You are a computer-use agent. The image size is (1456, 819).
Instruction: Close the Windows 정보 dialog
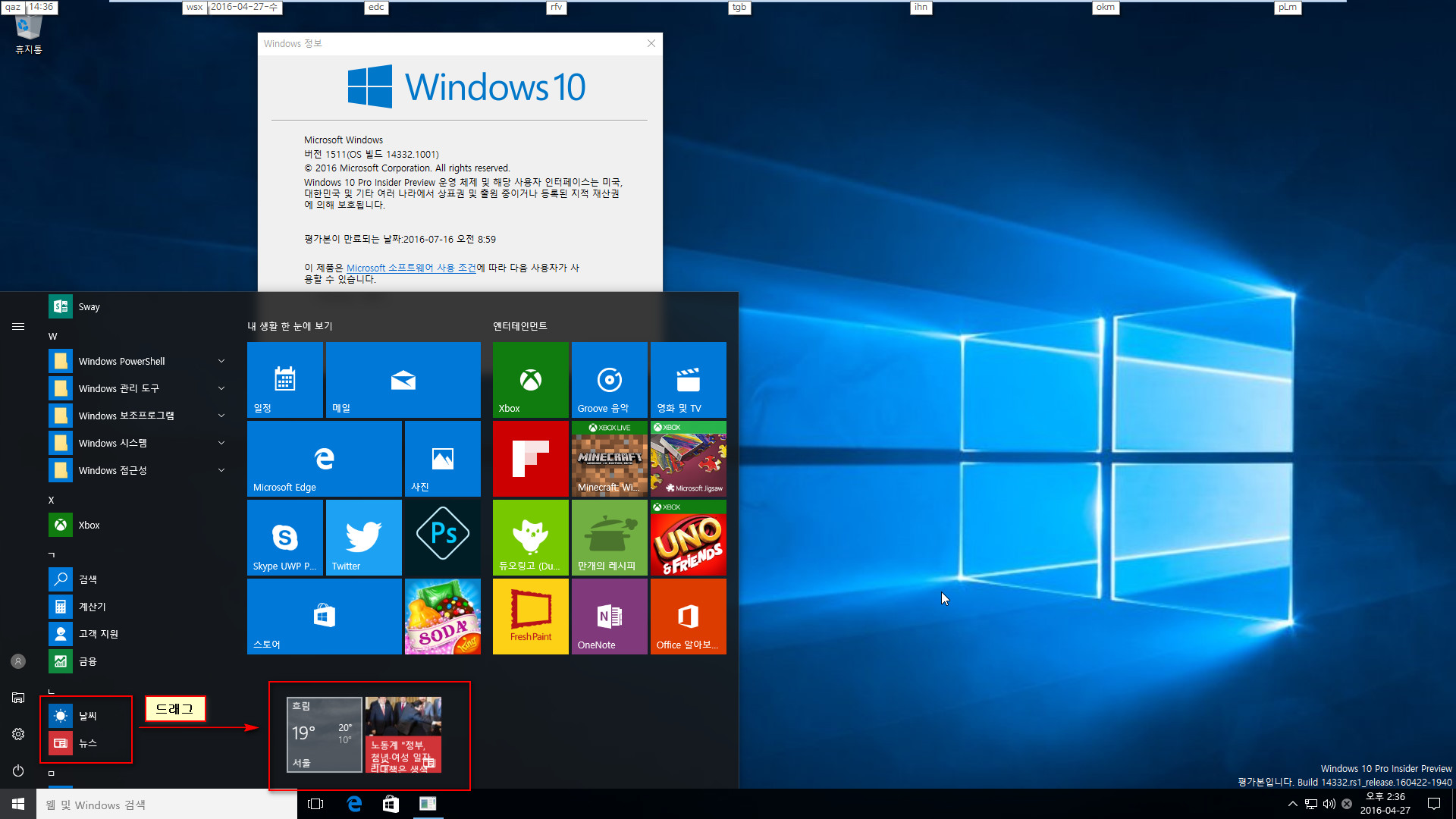(x=651, y=43)
